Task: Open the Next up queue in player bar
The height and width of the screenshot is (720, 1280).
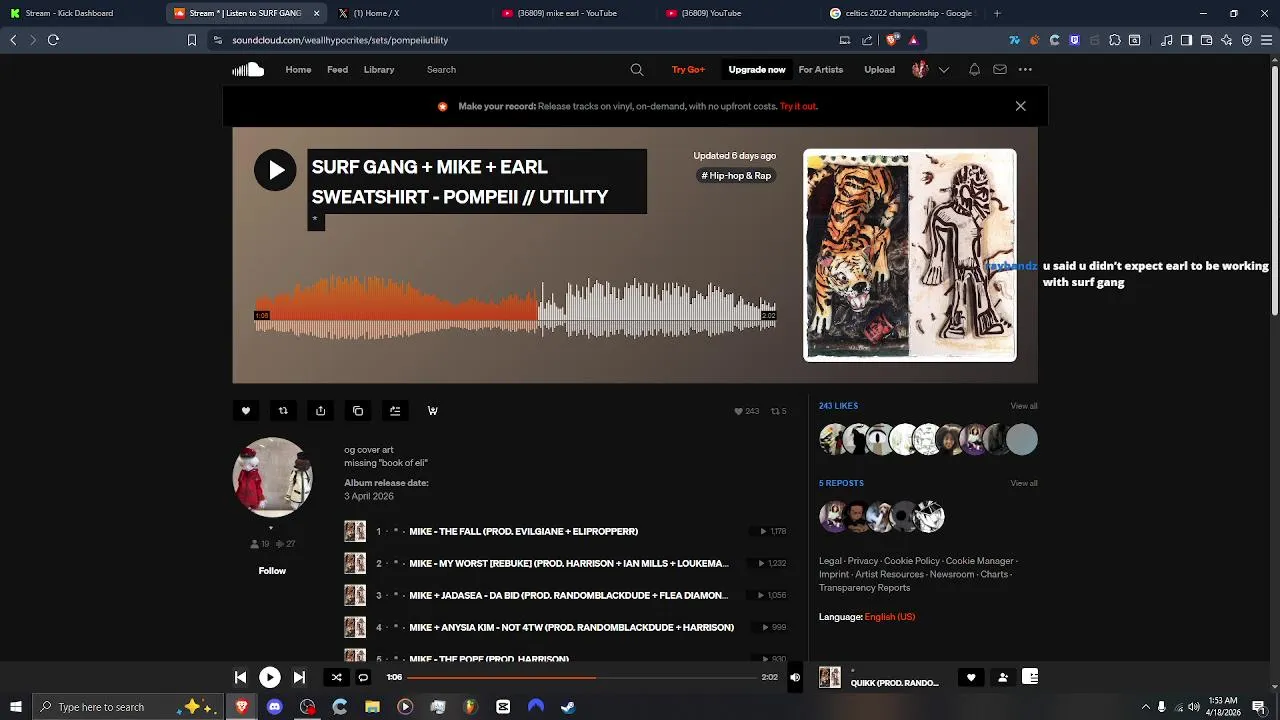Action: tap(1030, 677)
